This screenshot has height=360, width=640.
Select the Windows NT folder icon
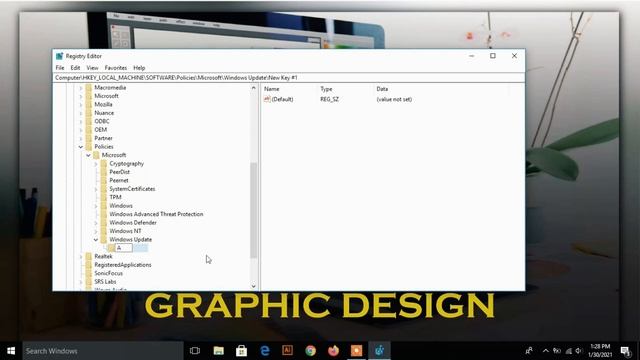click(104, 231)
